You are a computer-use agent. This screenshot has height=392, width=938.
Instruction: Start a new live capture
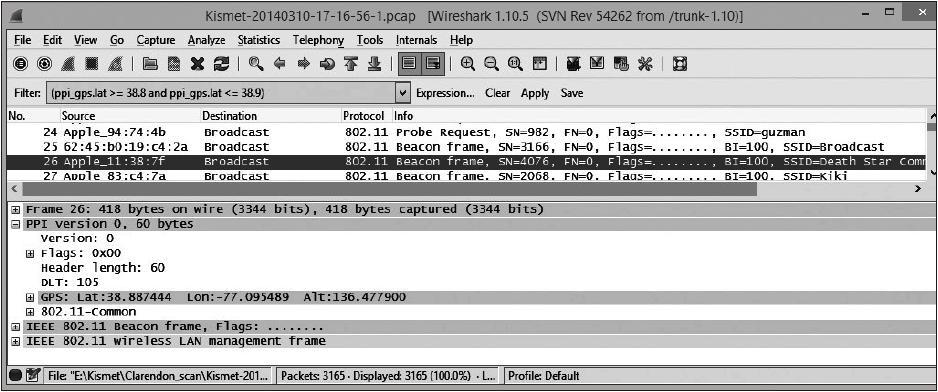[68, 64]
